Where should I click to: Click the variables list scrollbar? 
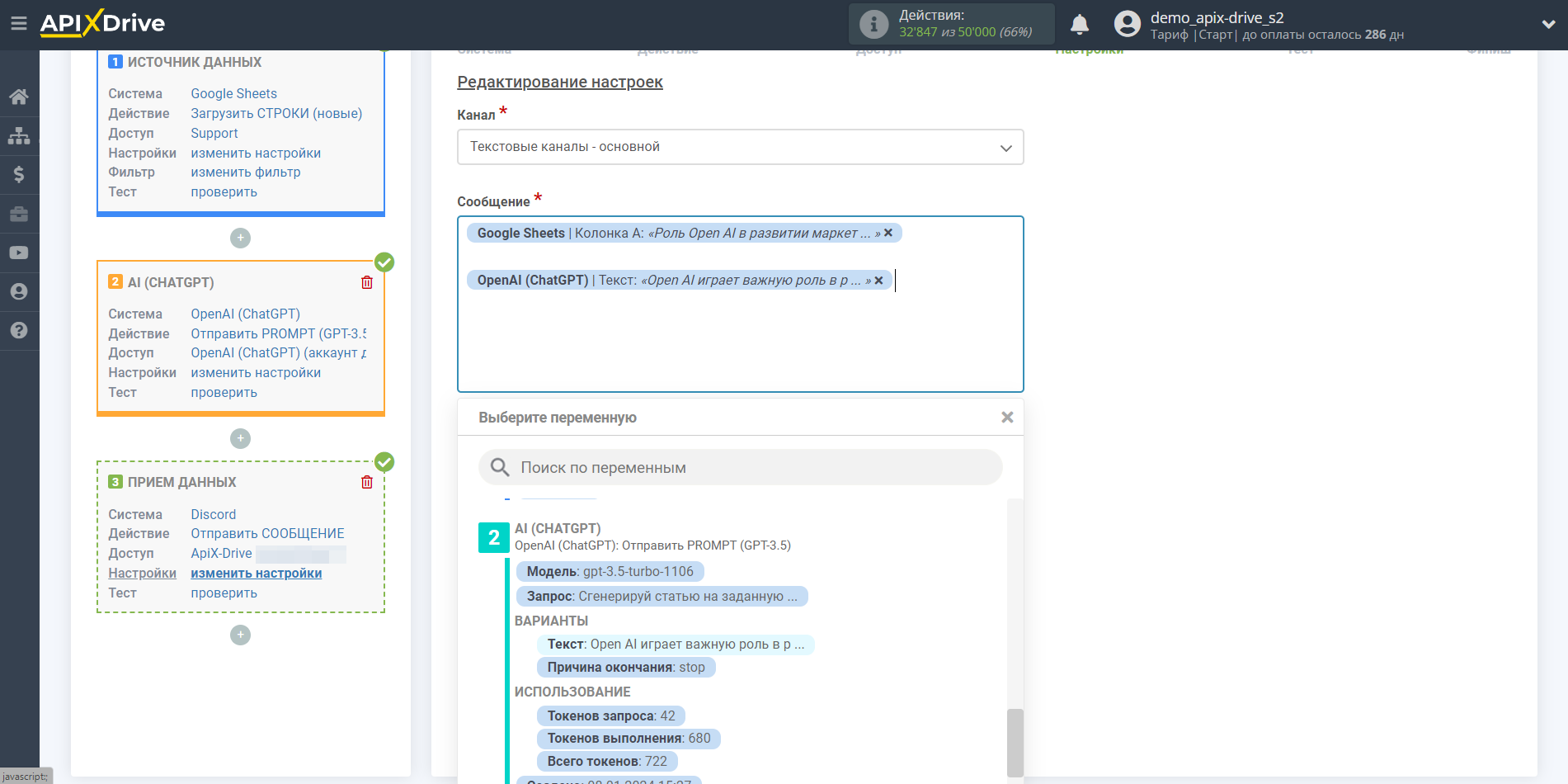[x=1015, y=743]
